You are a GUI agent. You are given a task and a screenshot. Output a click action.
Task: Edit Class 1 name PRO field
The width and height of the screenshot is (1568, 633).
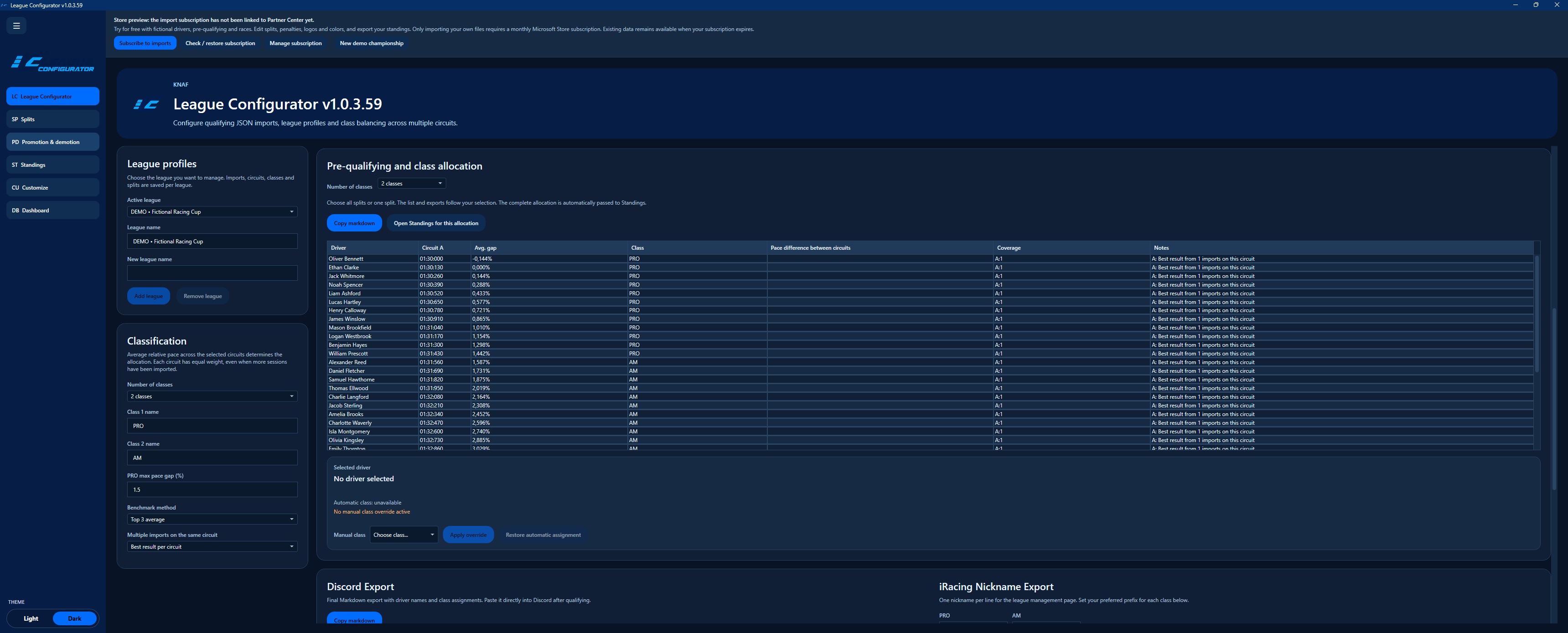point(212,426)
